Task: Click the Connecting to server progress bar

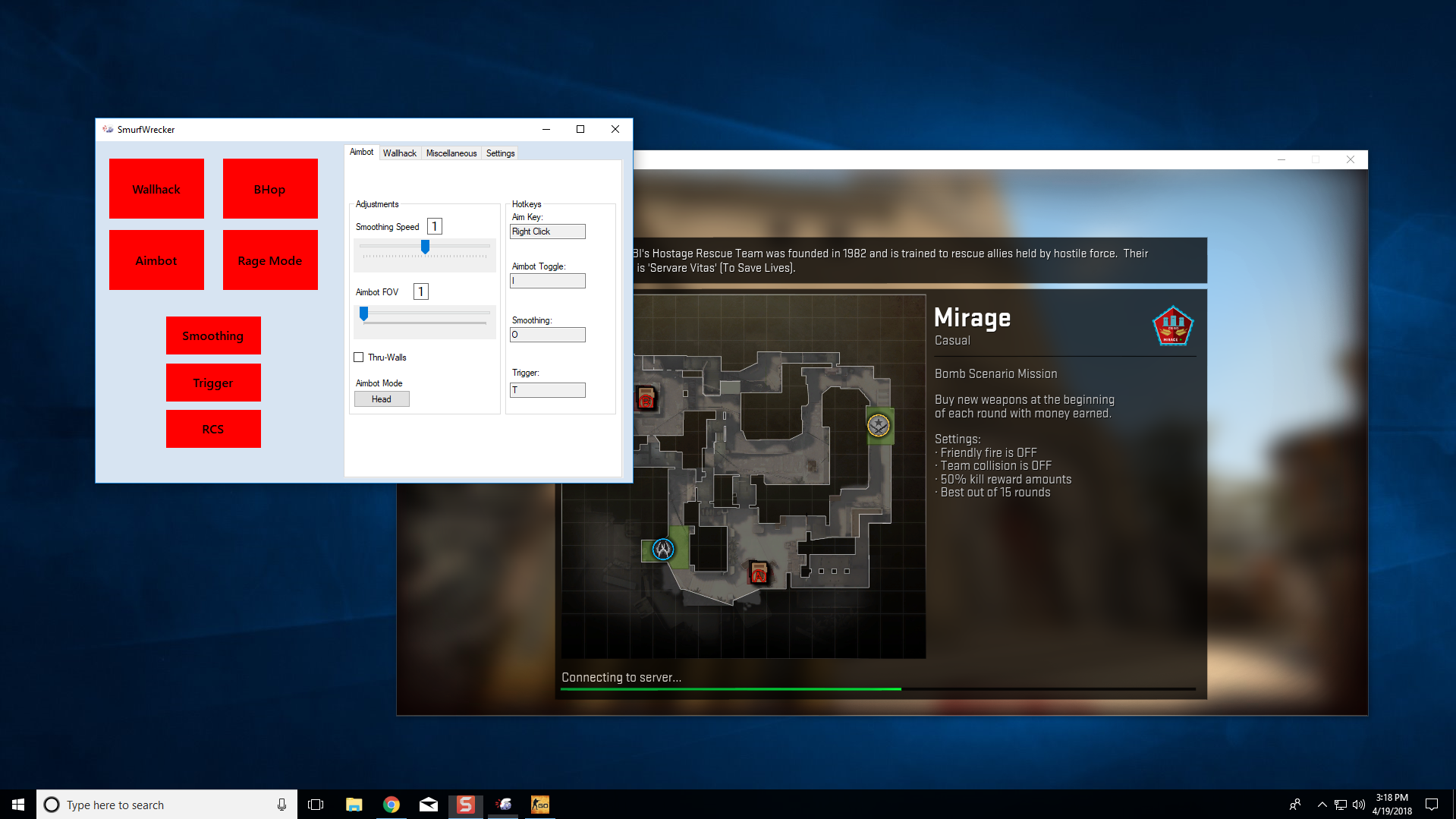Action: (x=878, y=688)
